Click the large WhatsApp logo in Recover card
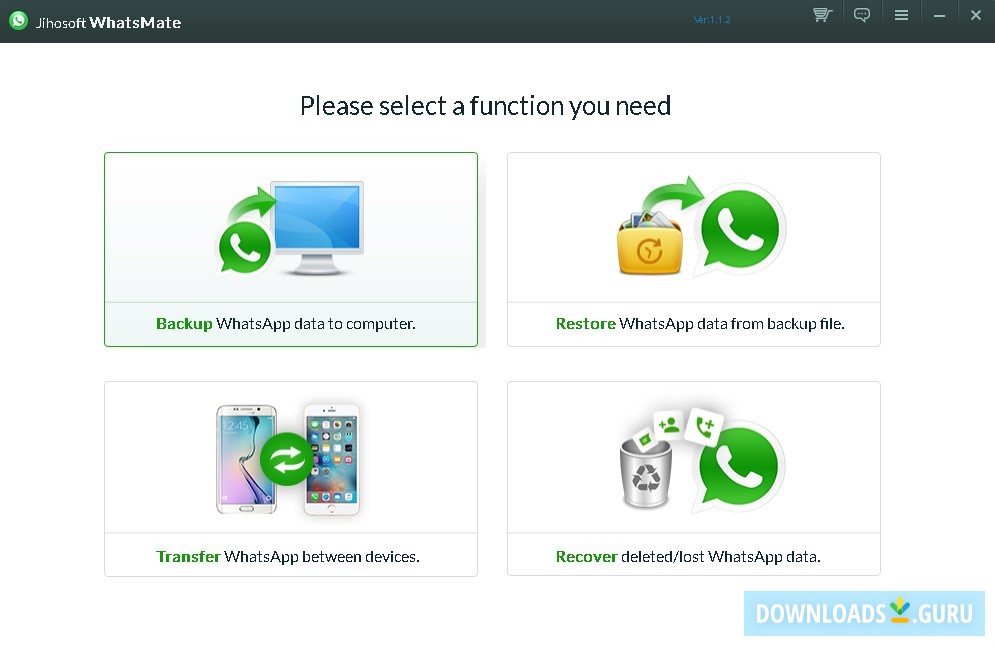995x646 pixels. [738, 466]
